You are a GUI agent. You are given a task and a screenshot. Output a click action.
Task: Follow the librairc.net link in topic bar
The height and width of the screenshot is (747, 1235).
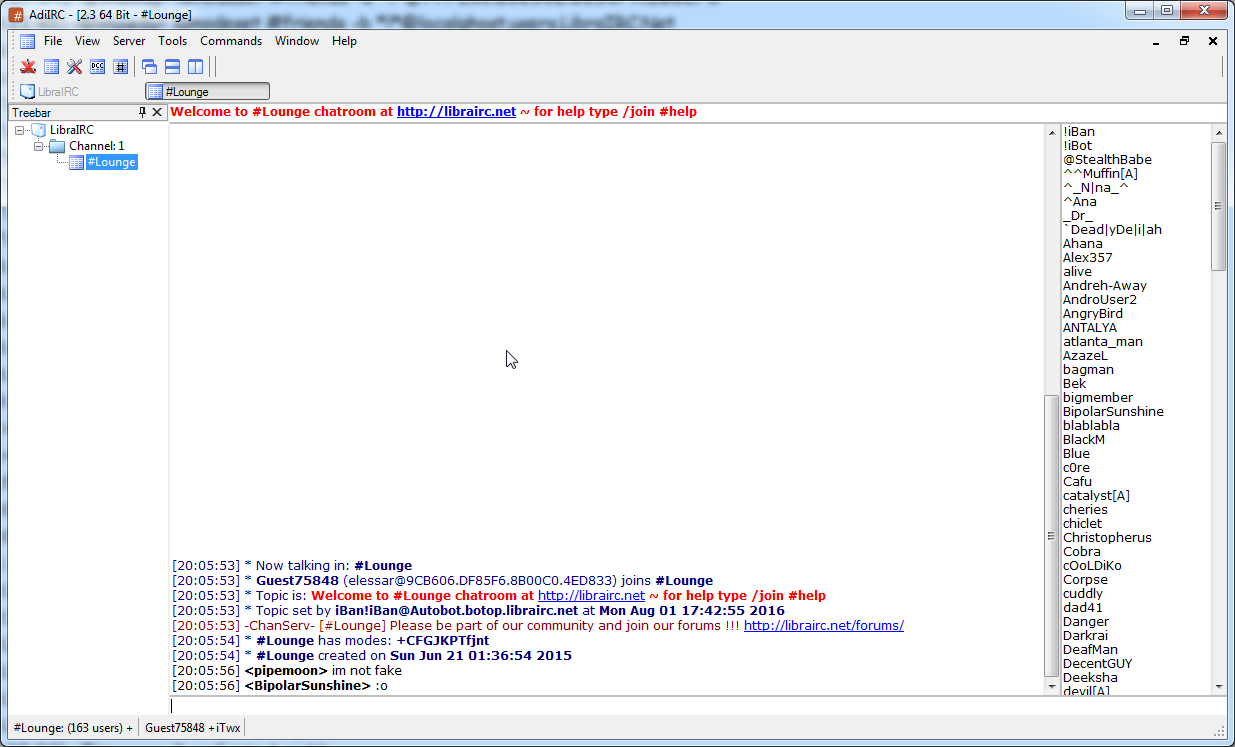(x=456, y=112)
